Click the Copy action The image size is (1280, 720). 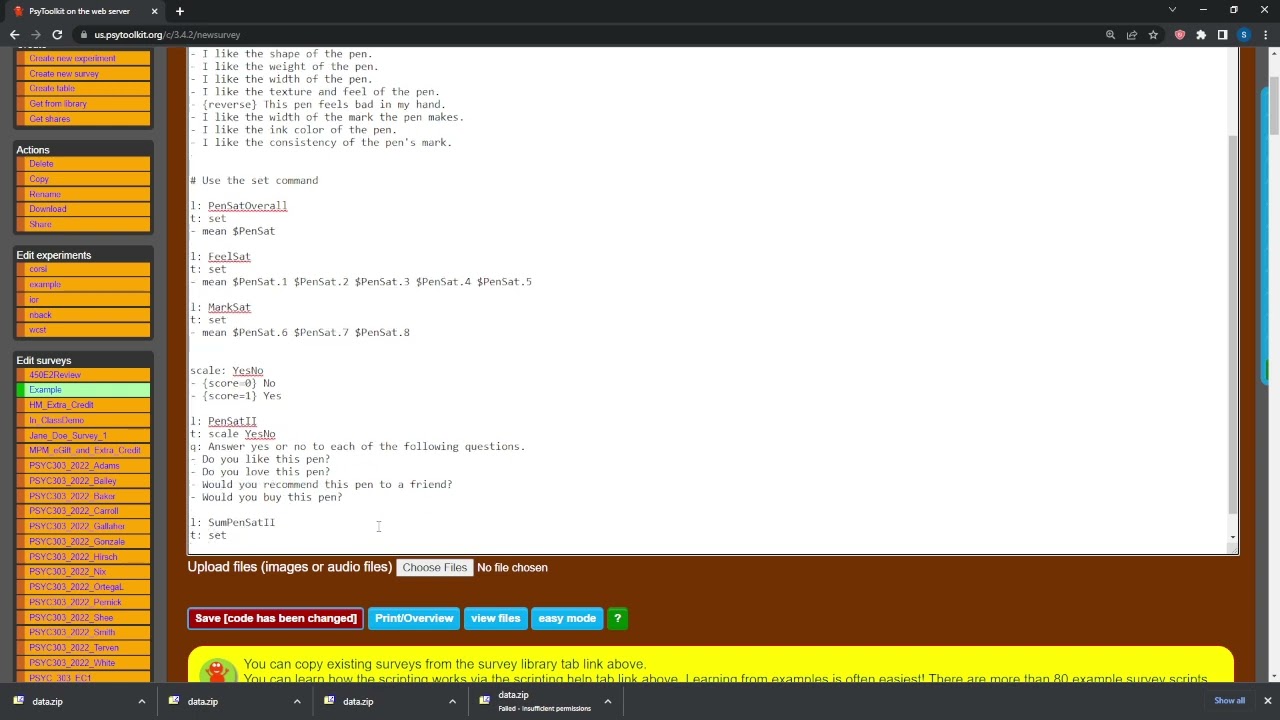click(39, 179)
